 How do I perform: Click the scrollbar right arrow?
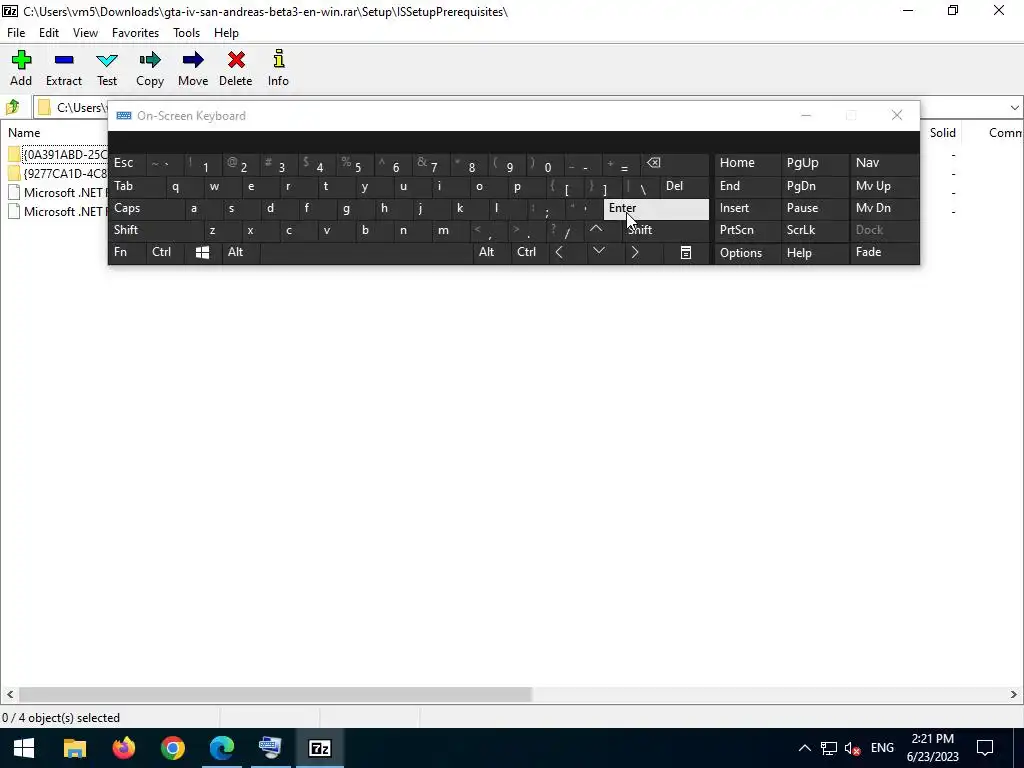coord(1014,694)
